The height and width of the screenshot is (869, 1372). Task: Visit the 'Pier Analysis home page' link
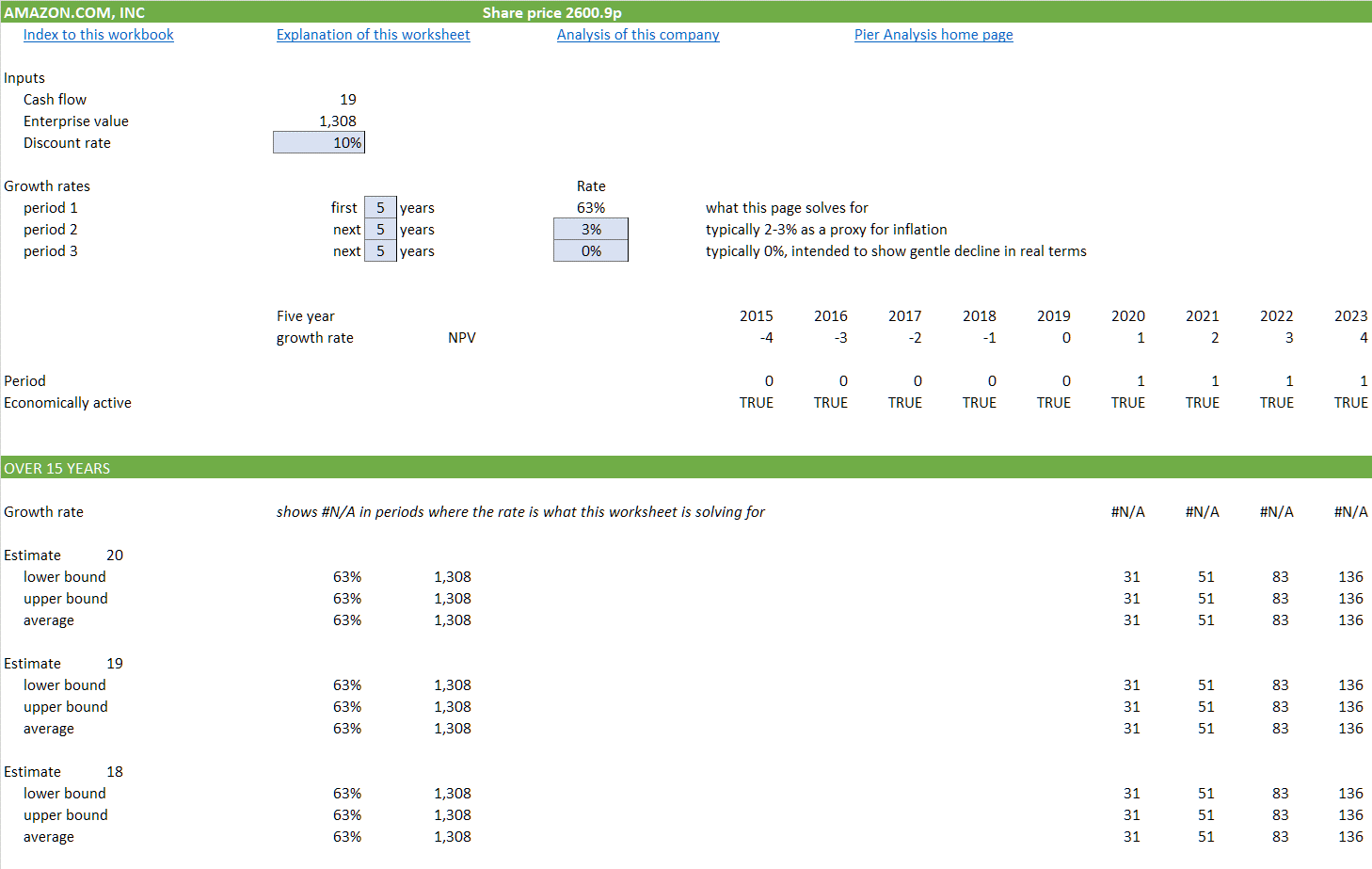933,35
